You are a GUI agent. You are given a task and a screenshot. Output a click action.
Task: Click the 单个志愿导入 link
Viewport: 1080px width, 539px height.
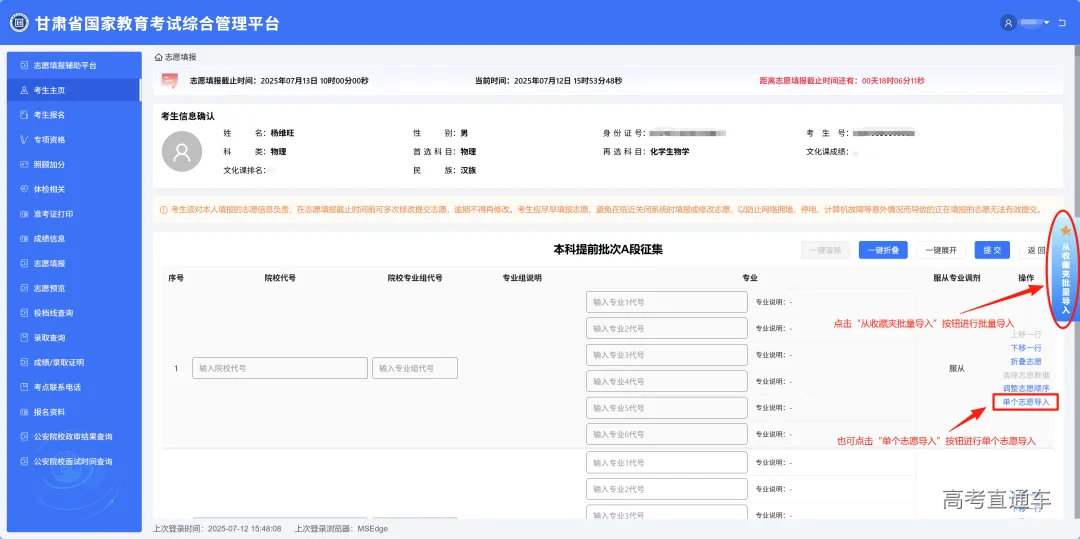[1025, 401]
